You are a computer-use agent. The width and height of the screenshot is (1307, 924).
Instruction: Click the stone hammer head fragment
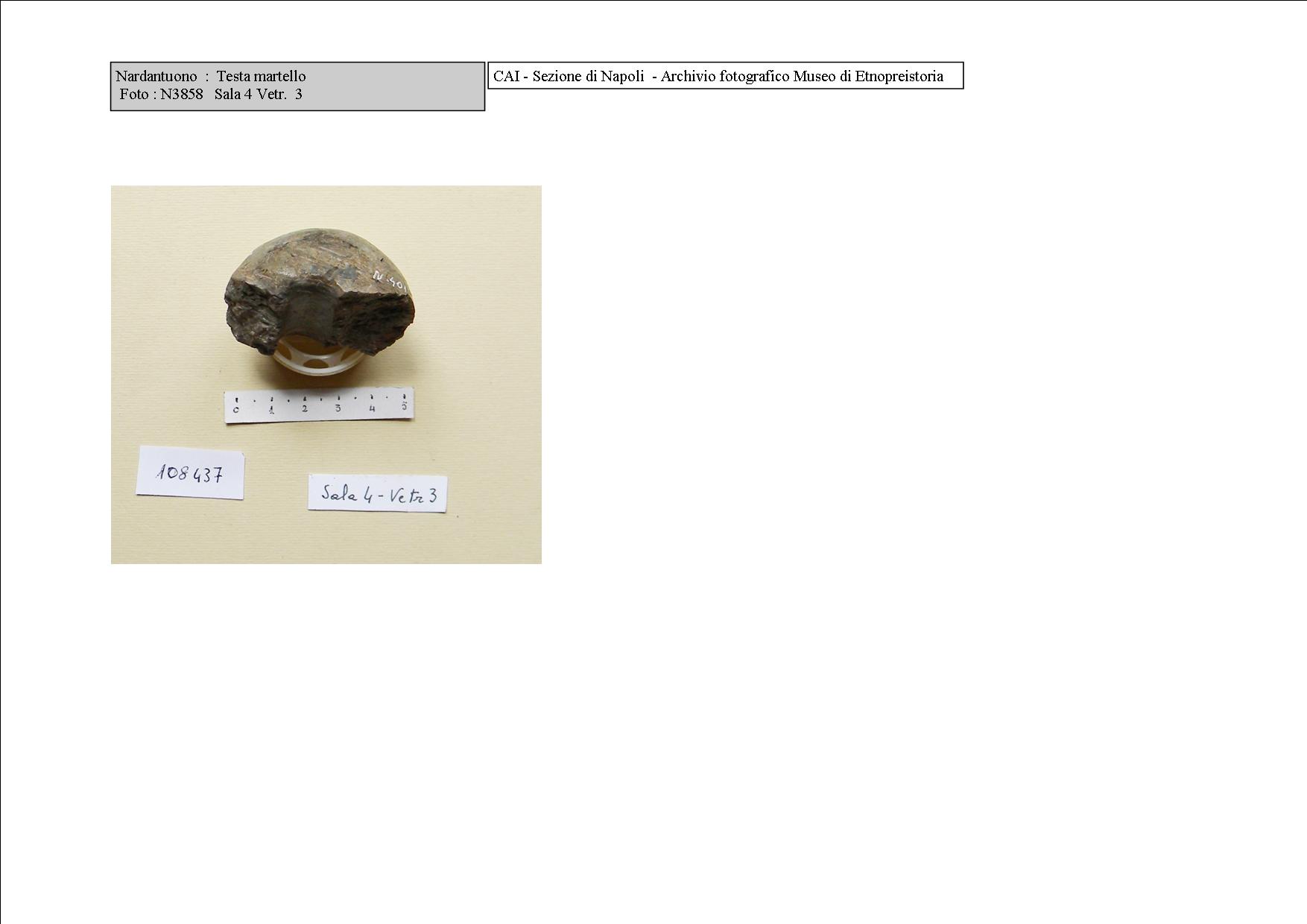coord(320,292)
